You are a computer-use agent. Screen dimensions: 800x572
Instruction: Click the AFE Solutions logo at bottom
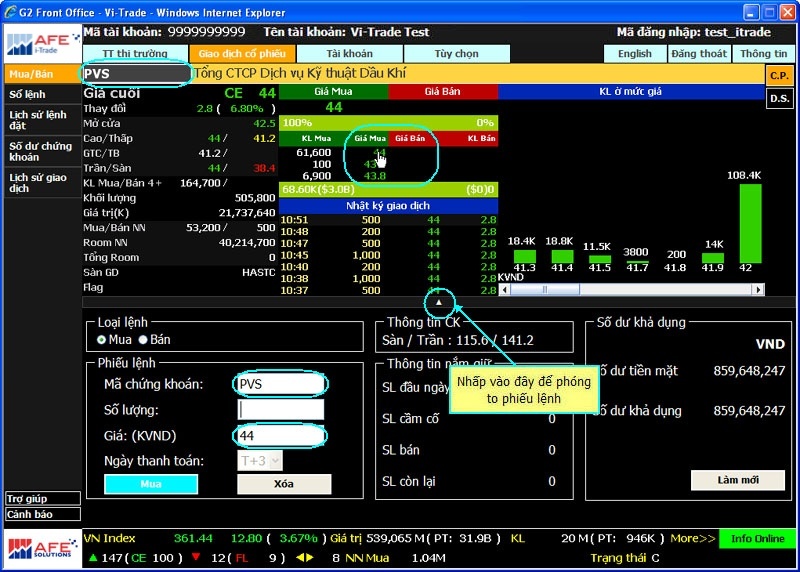(43, 549)
